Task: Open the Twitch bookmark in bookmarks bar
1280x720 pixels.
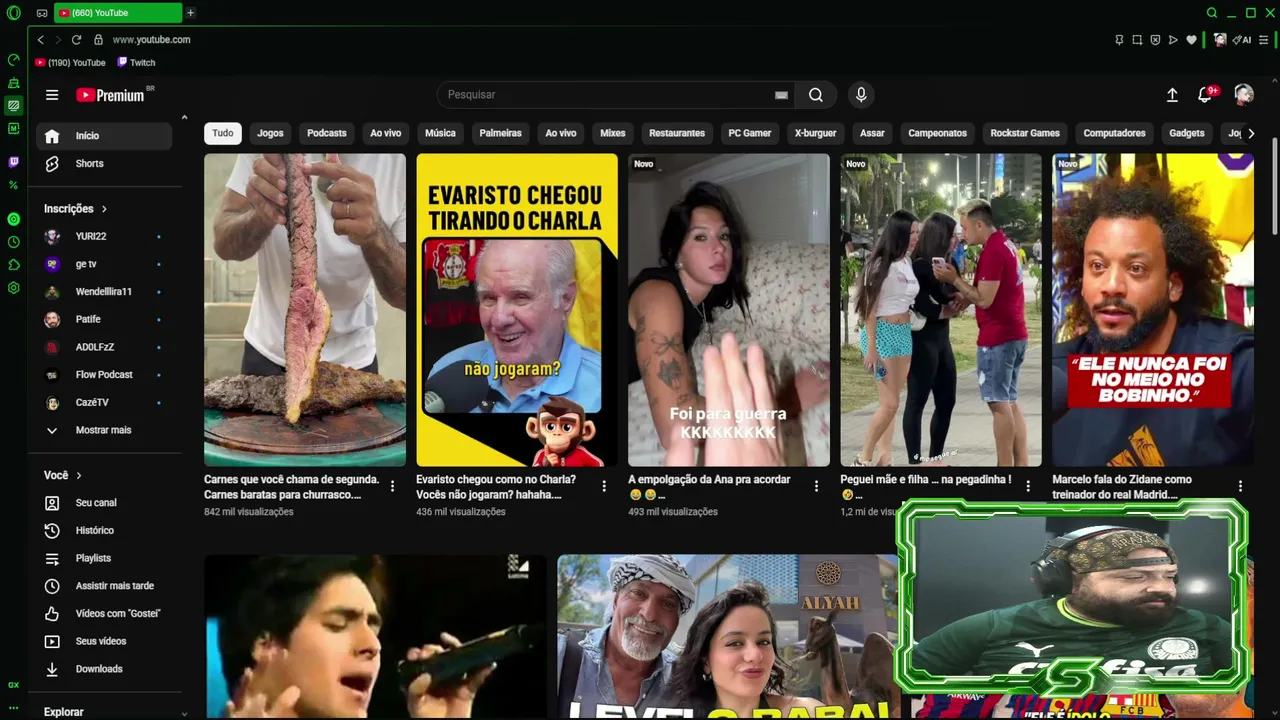Action: coord(136,63)
